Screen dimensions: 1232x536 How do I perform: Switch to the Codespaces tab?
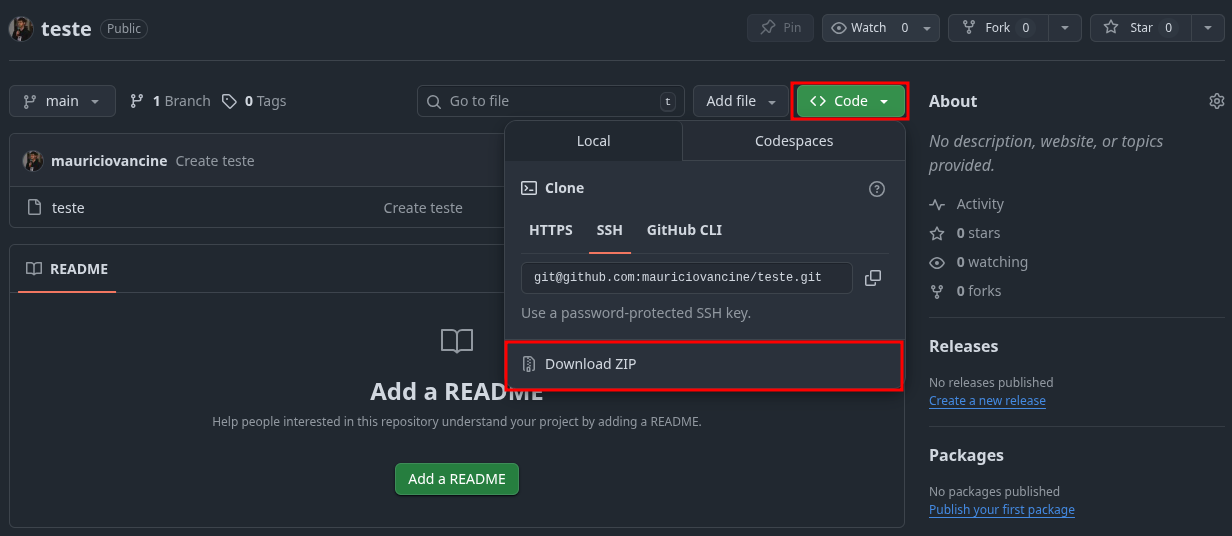(794, 141)
